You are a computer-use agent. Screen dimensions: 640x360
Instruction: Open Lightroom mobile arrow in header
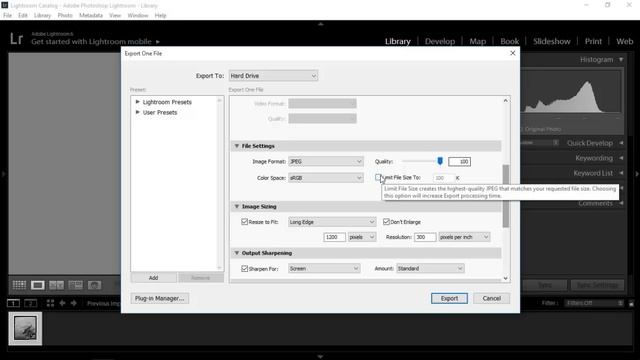pyautogui.click(x=158, y=42)
